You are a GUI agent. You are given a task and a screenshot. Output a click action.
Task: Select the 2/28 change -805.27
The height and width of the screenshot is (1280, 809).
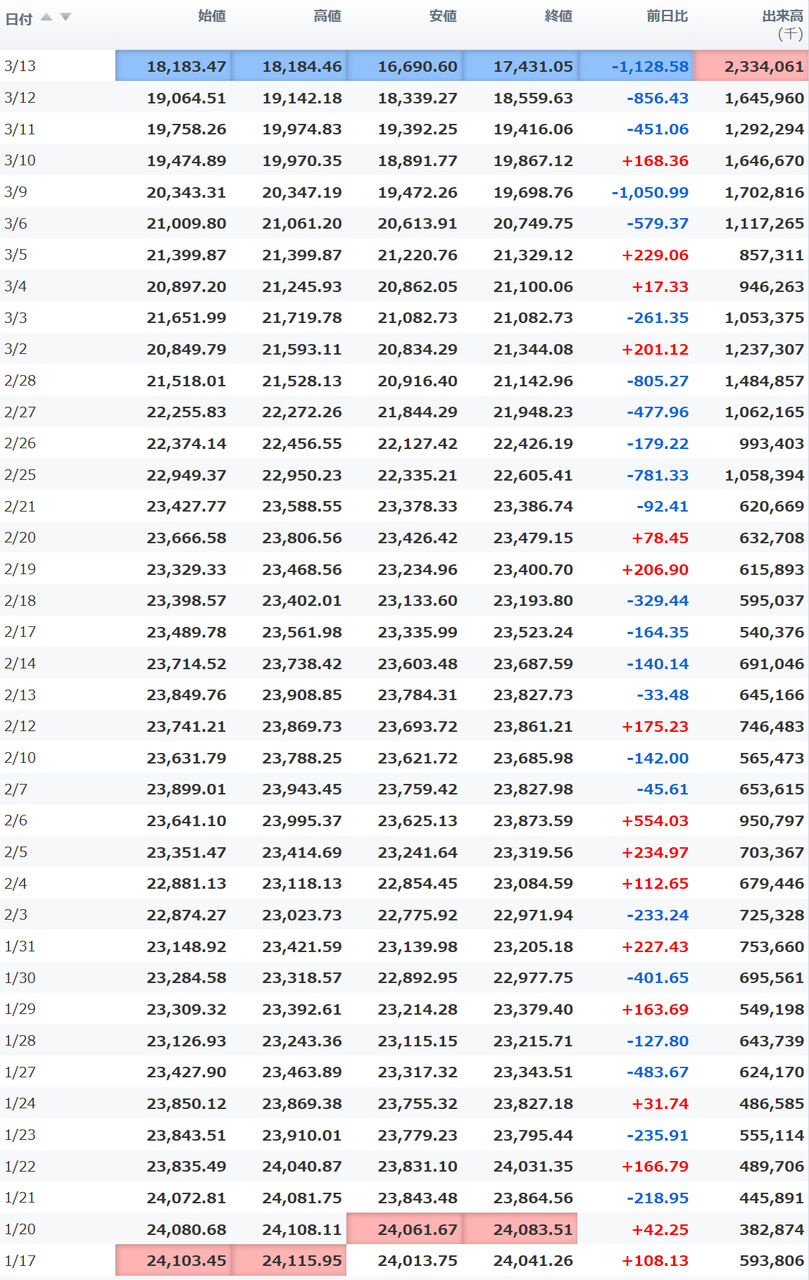click(x=658, y=380)
